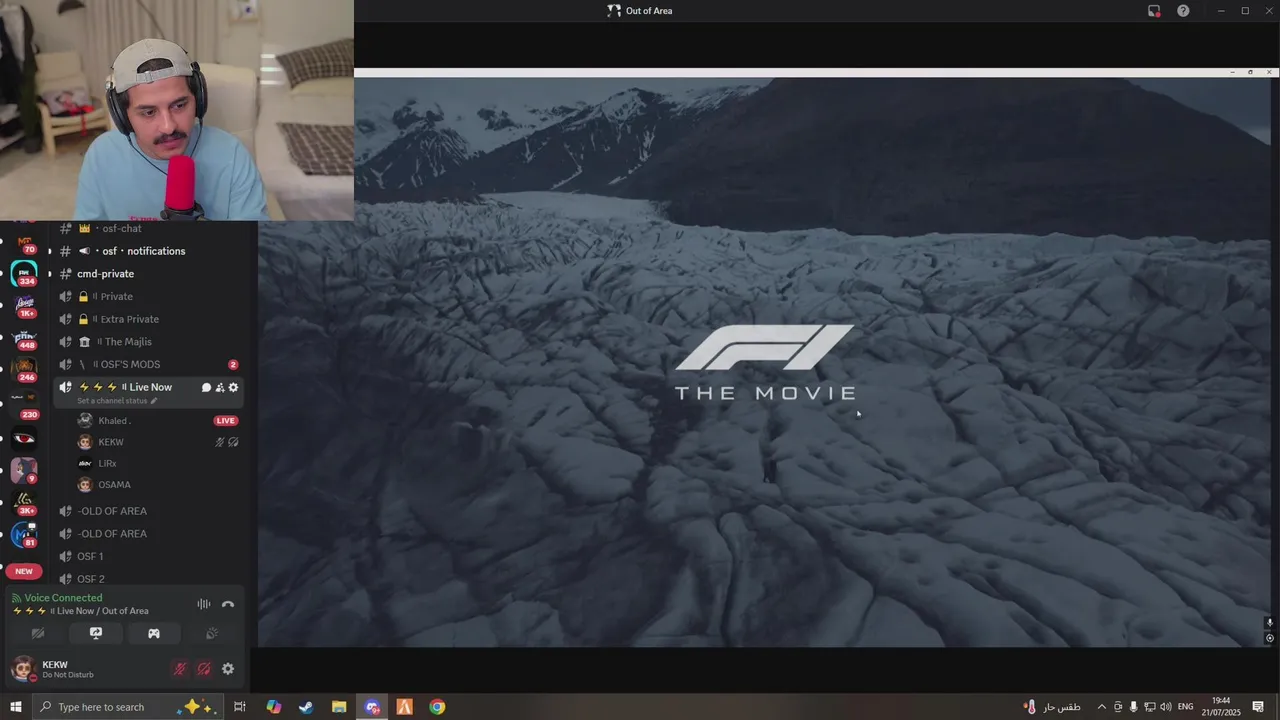
Task: Click the NEW mentions pill in server list
Action: click(24, 571)
